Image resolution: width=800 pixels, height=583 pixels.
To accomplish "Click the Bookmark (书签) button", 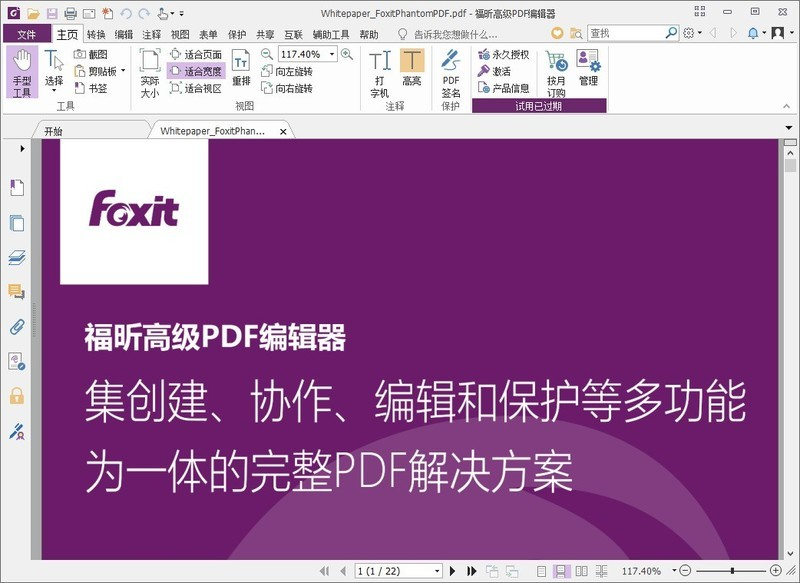I will pos(90,88).
